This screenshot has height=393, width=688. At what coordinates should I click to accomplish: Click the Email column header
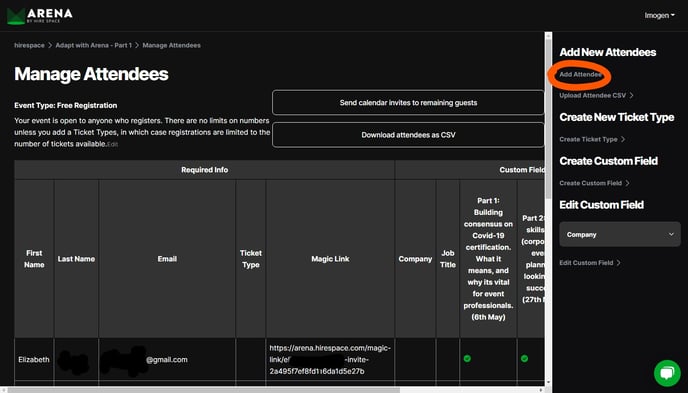[x=167, y=259]
